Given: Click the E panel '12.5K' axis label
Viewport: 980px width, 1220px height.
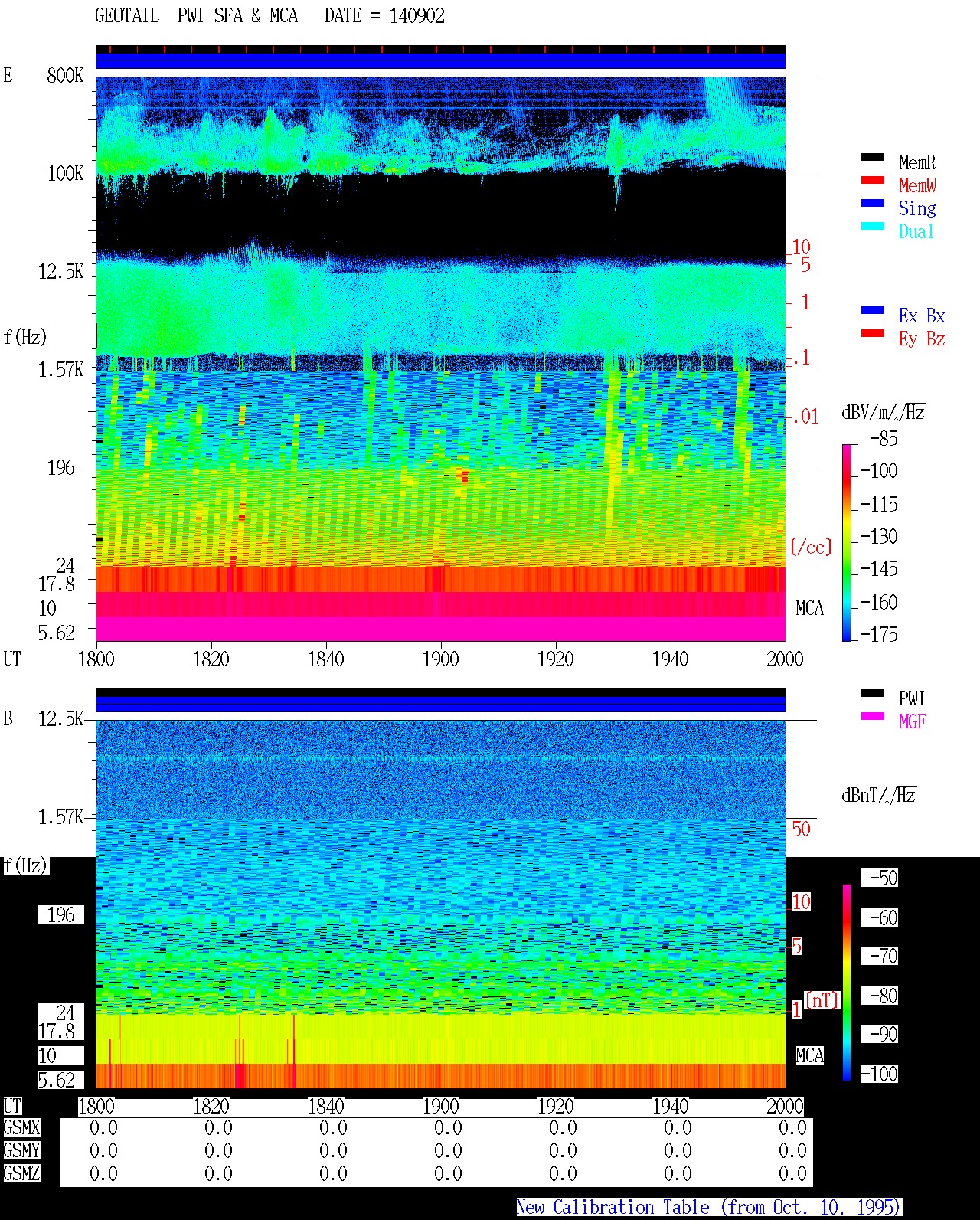Looking at the screenshot, I should click(61, 272).
